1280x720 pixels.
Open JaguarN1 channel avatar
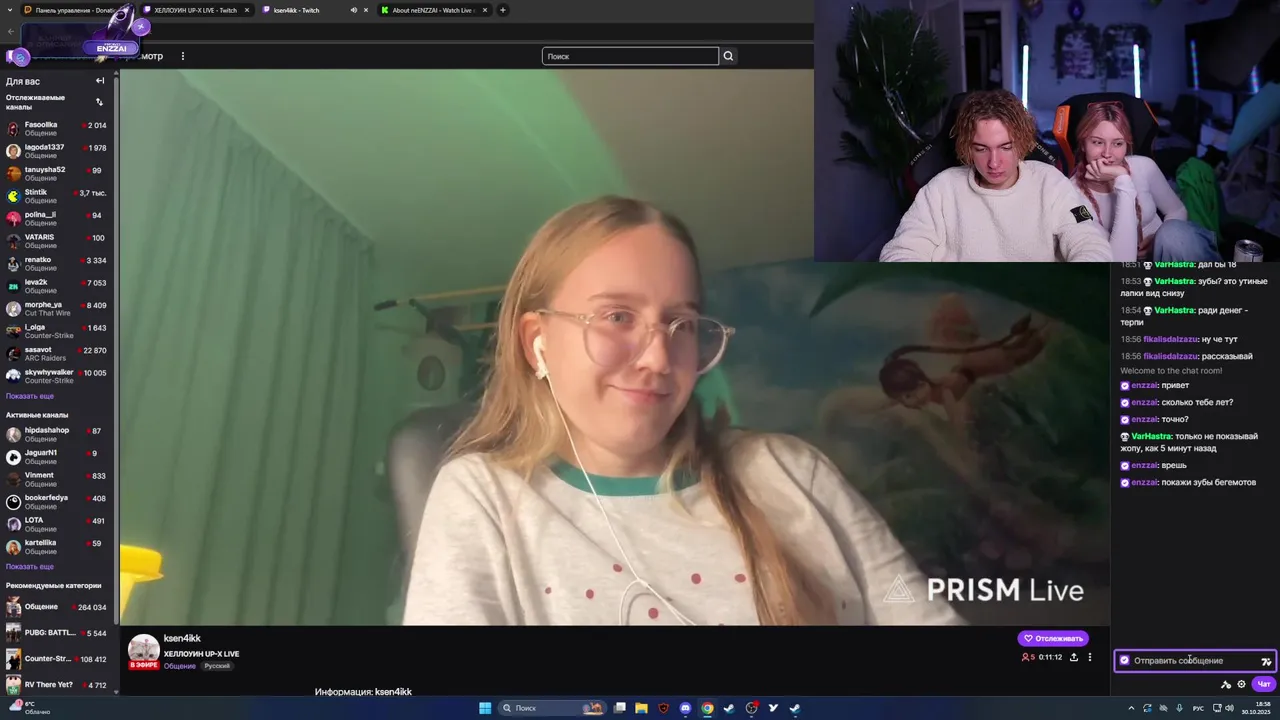(x=13, y=457)
